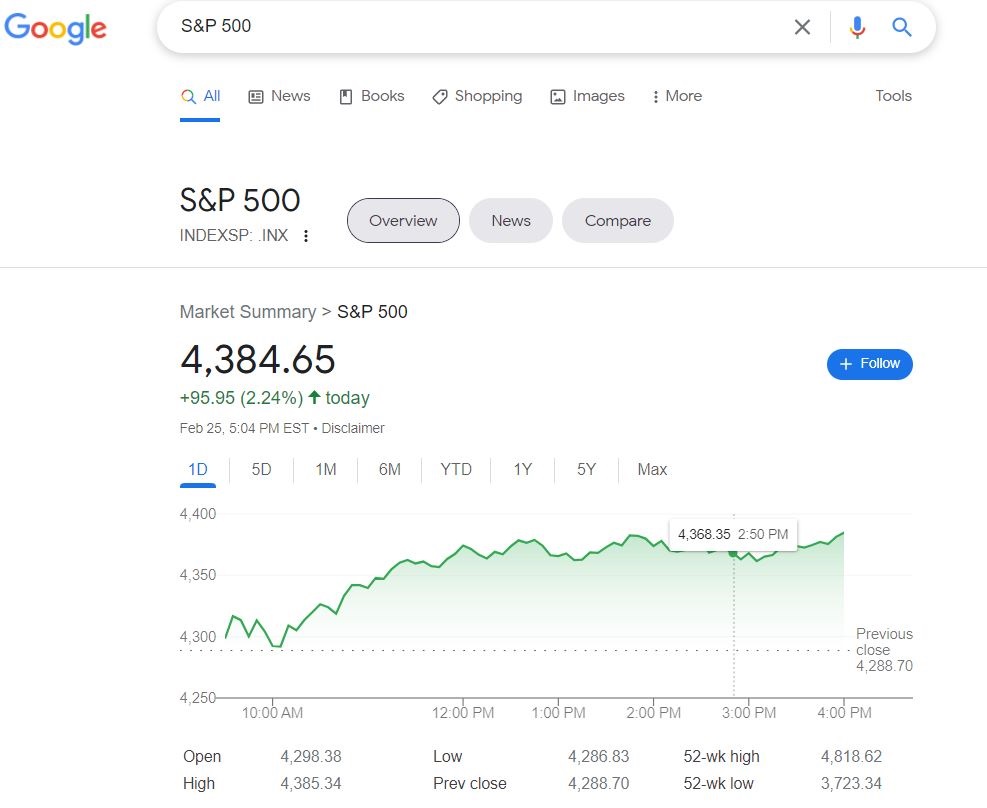Open the three-dot menu next to INDEXSP: .INX
Viewport: 987px width, 808px height.
pyautogui.click(x=306, y=235)
